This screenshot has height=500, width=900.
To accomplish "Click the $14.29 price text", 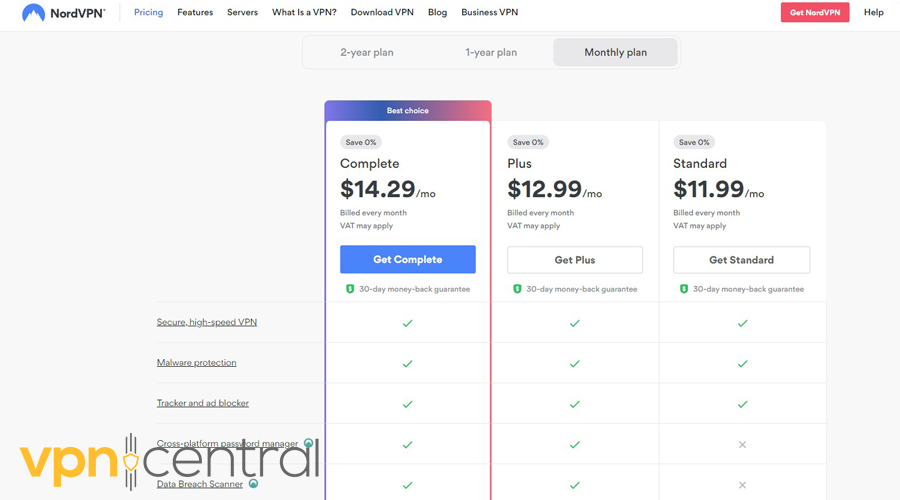I will point(377,189).
